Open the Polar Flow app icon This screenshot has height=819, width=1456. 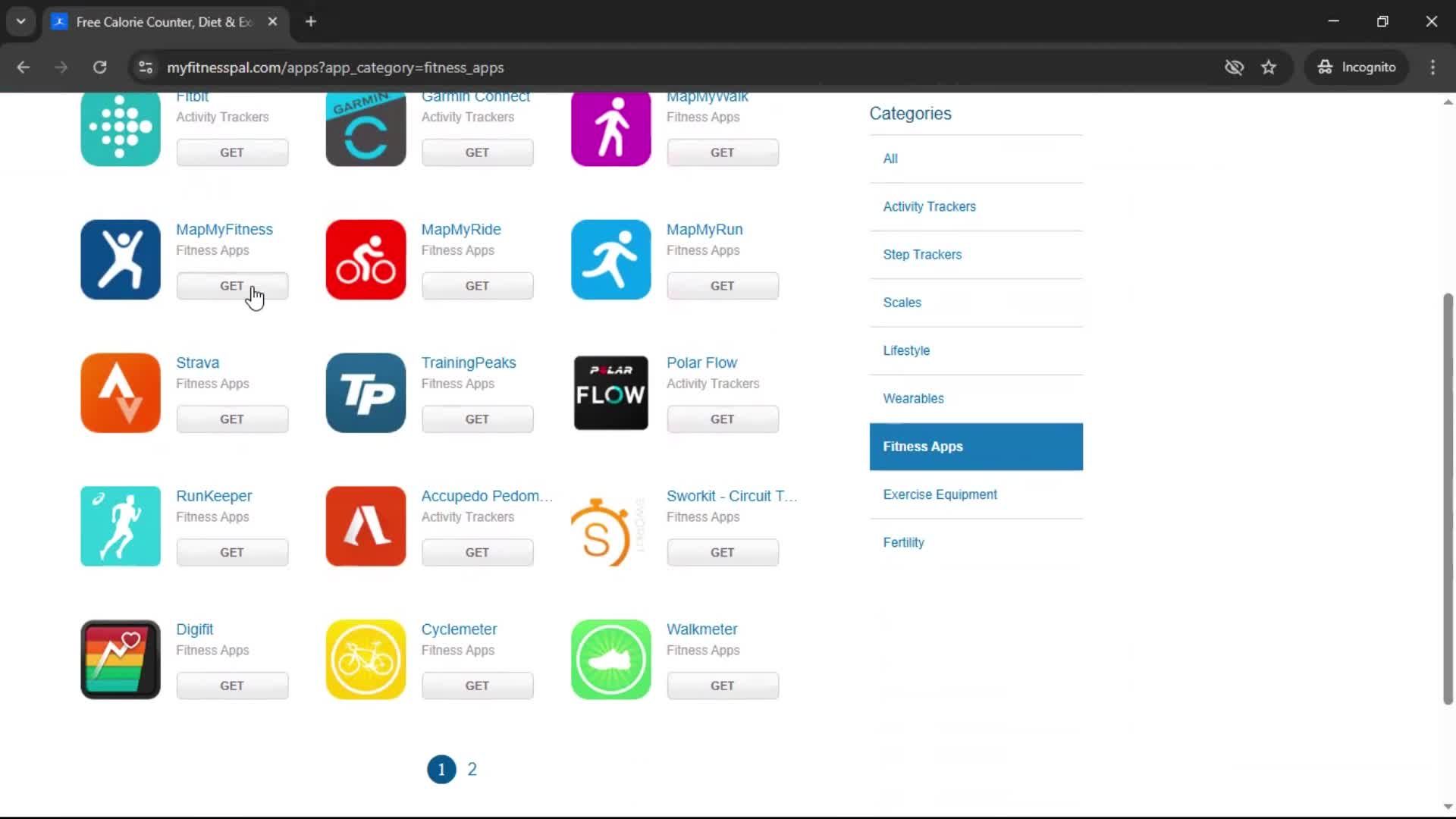pos(611,393)
